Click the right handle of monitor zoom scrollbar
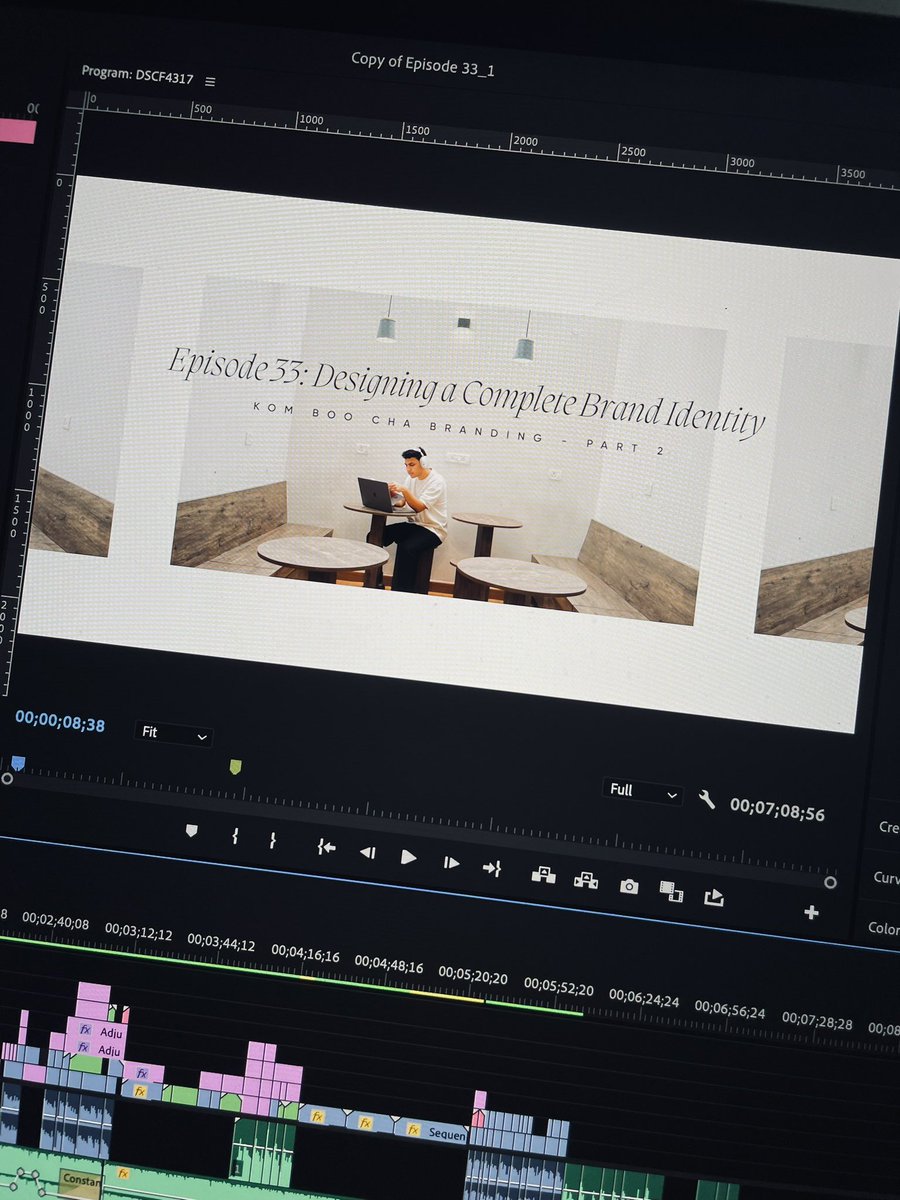The height and width of the screenshot is (1200, 900). (830, 882)
